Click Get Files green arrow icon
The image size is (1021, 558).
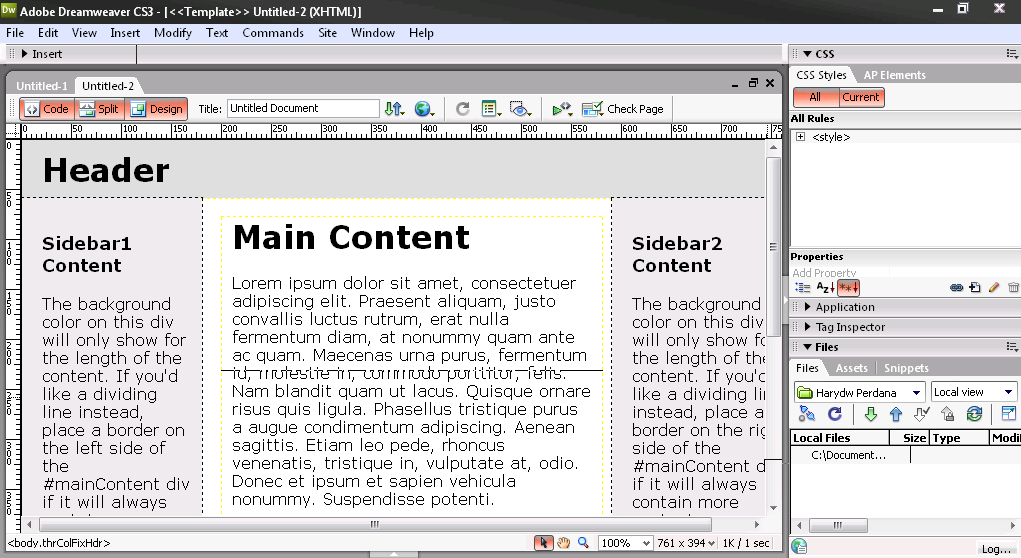(871, 413)
